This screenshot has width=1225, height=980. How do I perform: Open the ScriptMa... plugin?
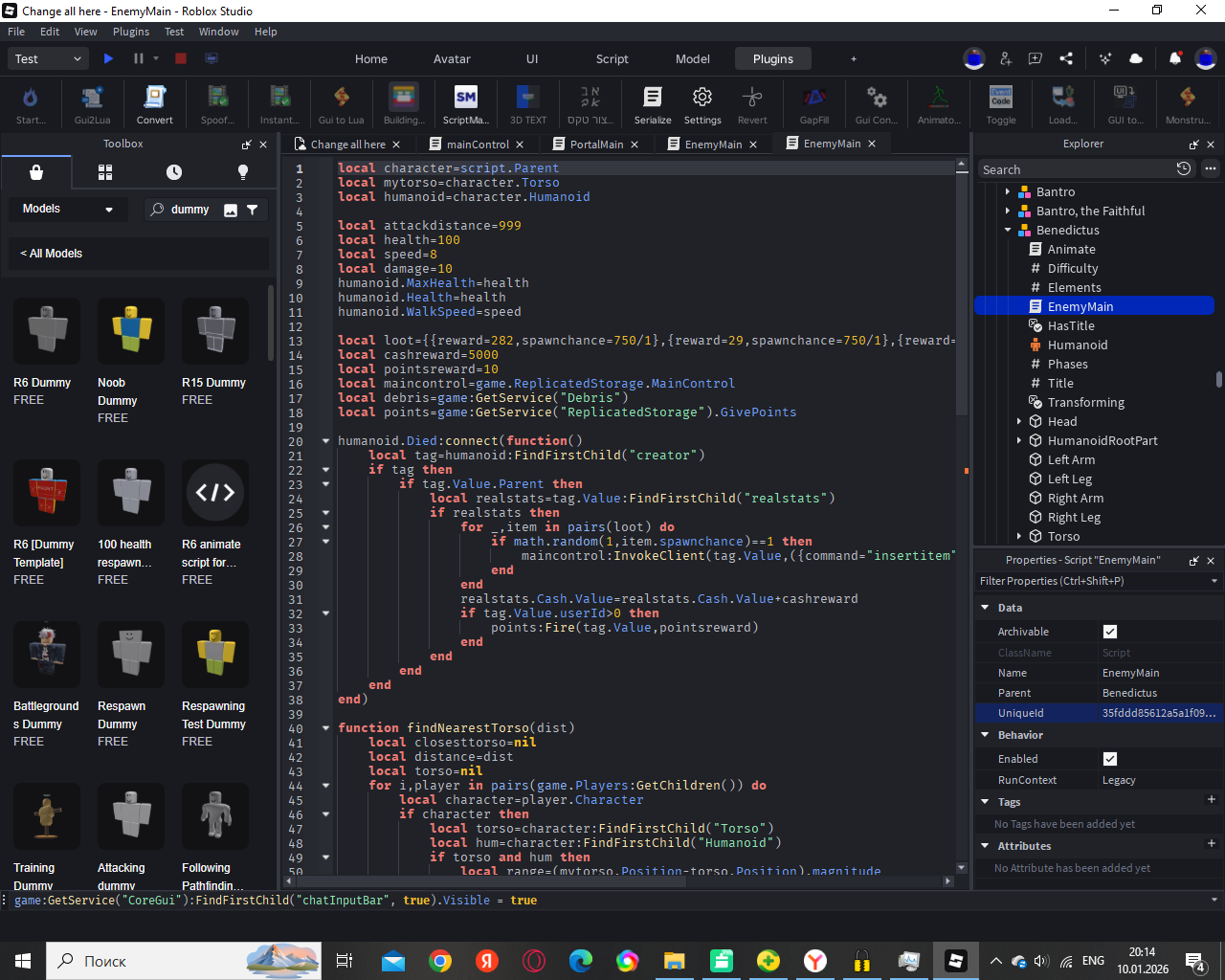466,104
